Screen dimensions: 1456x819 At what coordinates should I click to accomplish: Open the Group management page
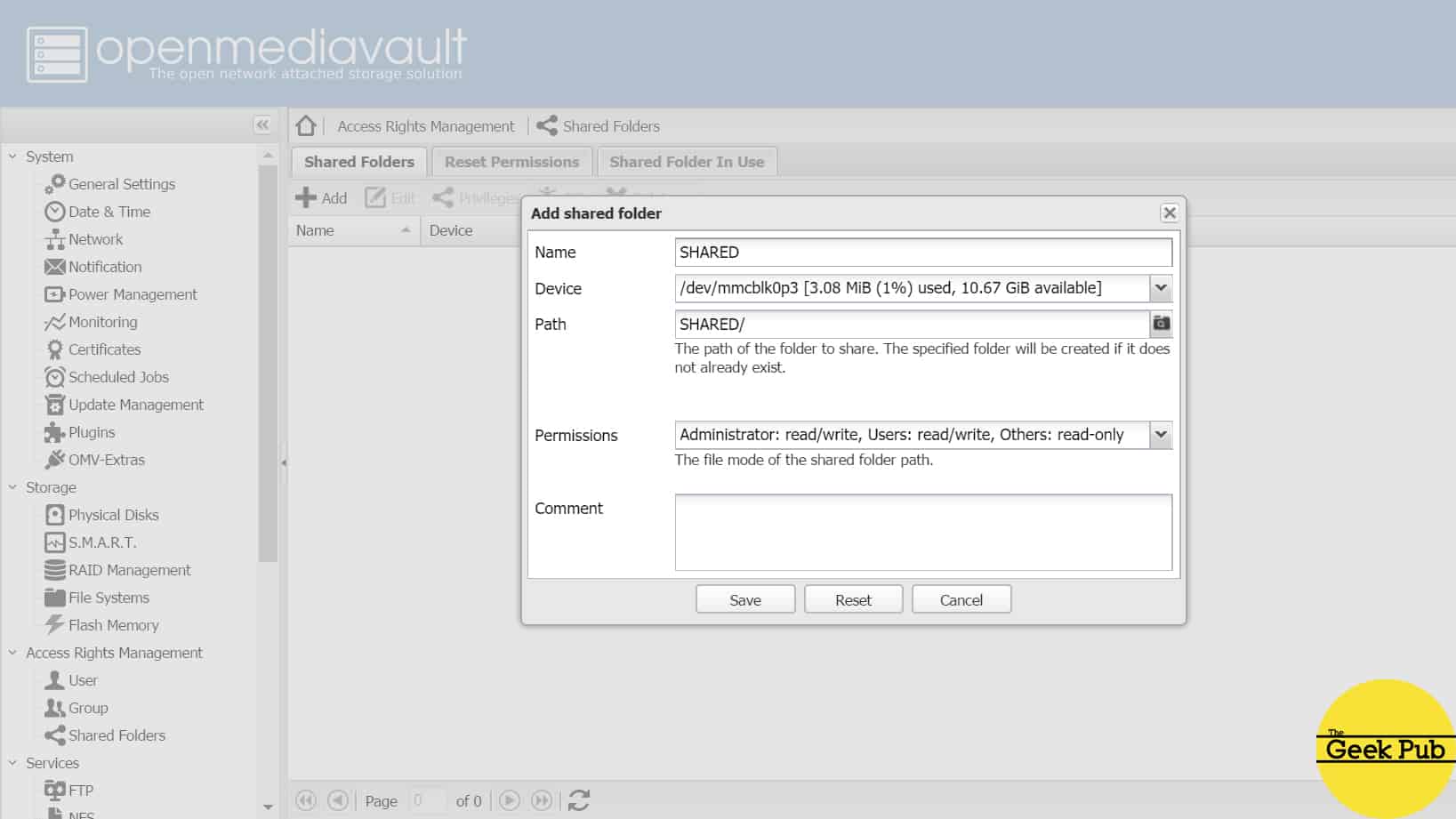[76, 708]
